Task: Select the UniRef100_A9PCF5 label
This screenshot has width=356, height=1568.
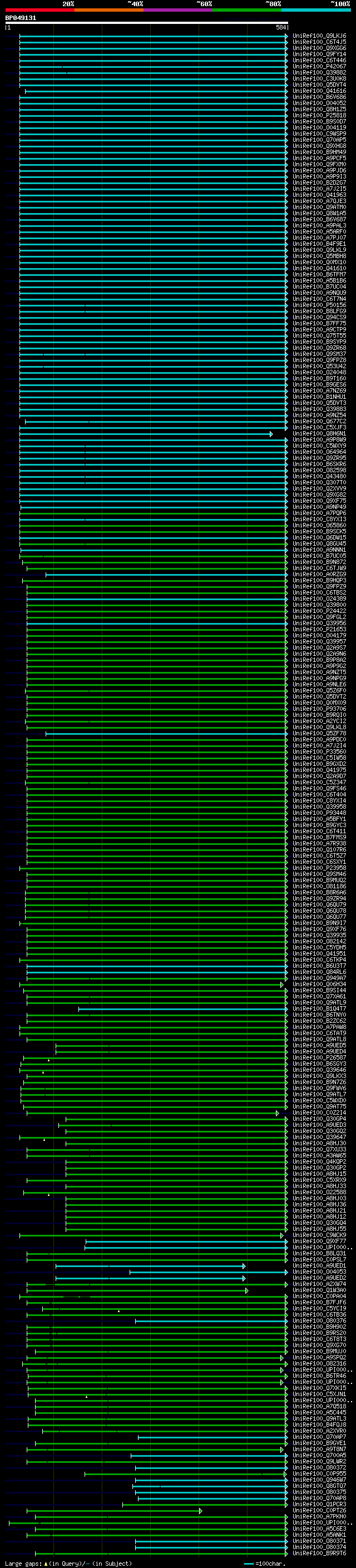Action: click(x=319, y=159)
